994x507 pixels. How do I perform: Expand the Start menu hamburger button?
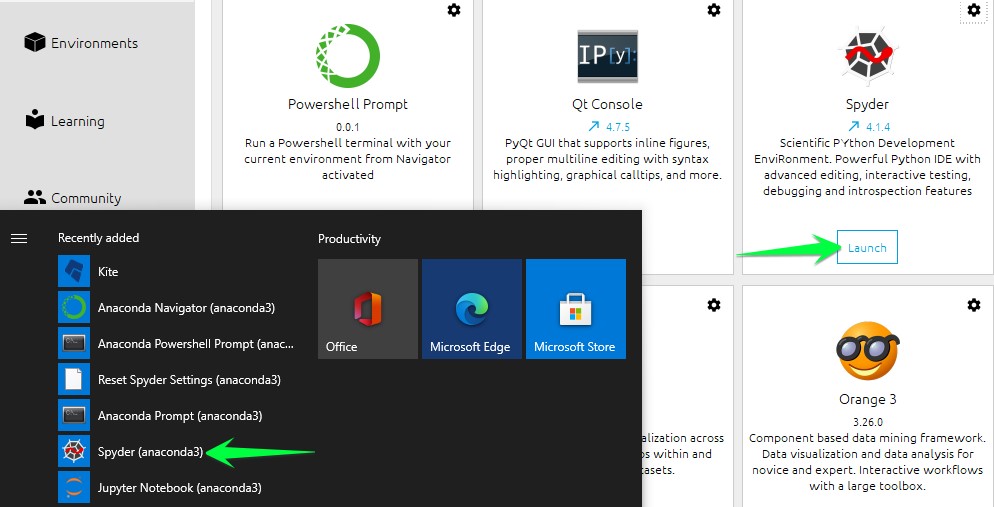tap(18, 239)
